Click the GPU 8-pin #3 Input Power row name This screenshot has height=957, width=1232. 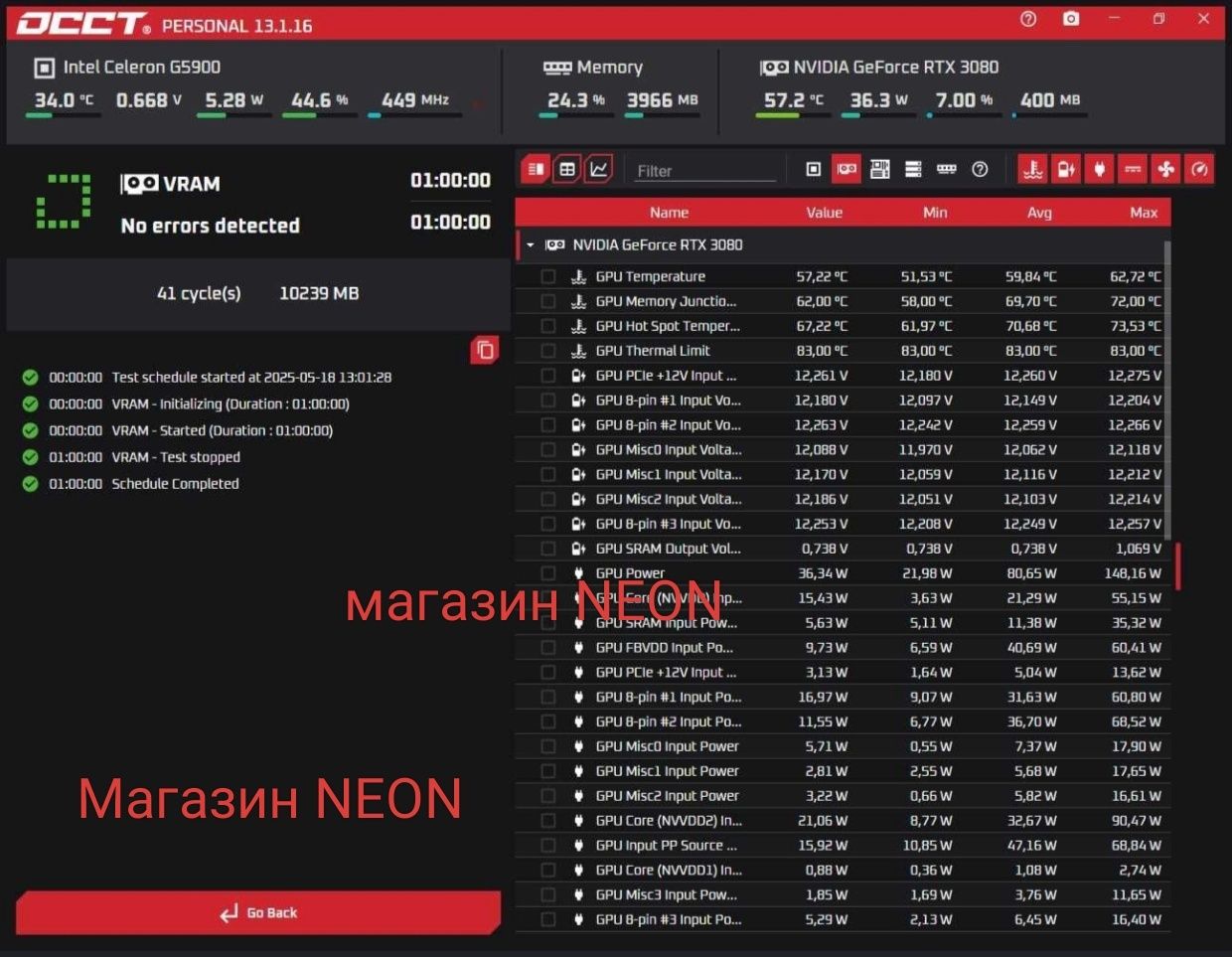tap(669, 919)
